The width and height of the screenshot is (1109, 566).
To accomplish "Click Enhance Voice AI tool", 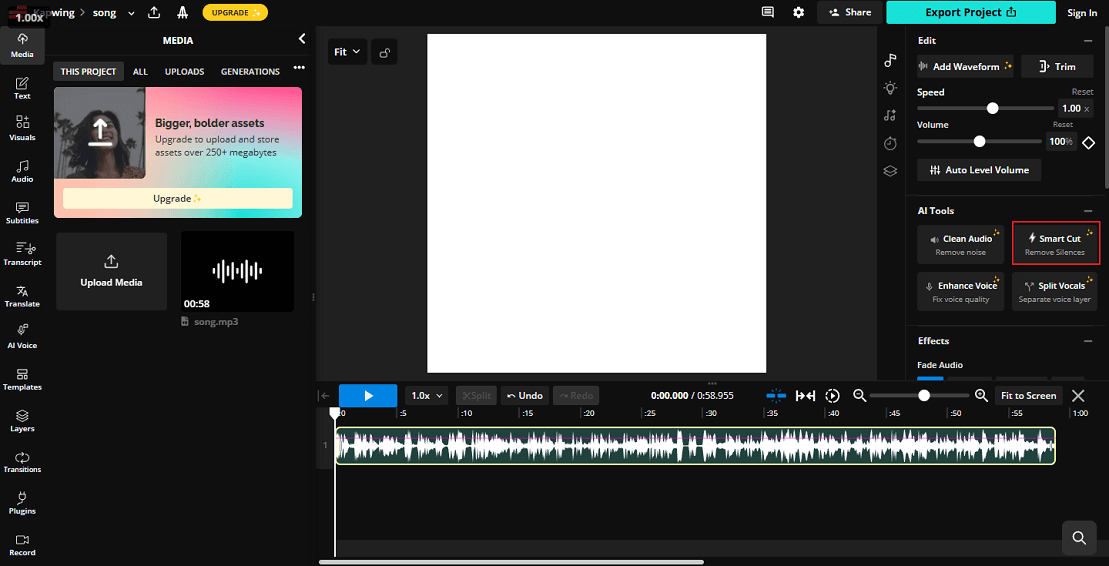I will [960, 291].
